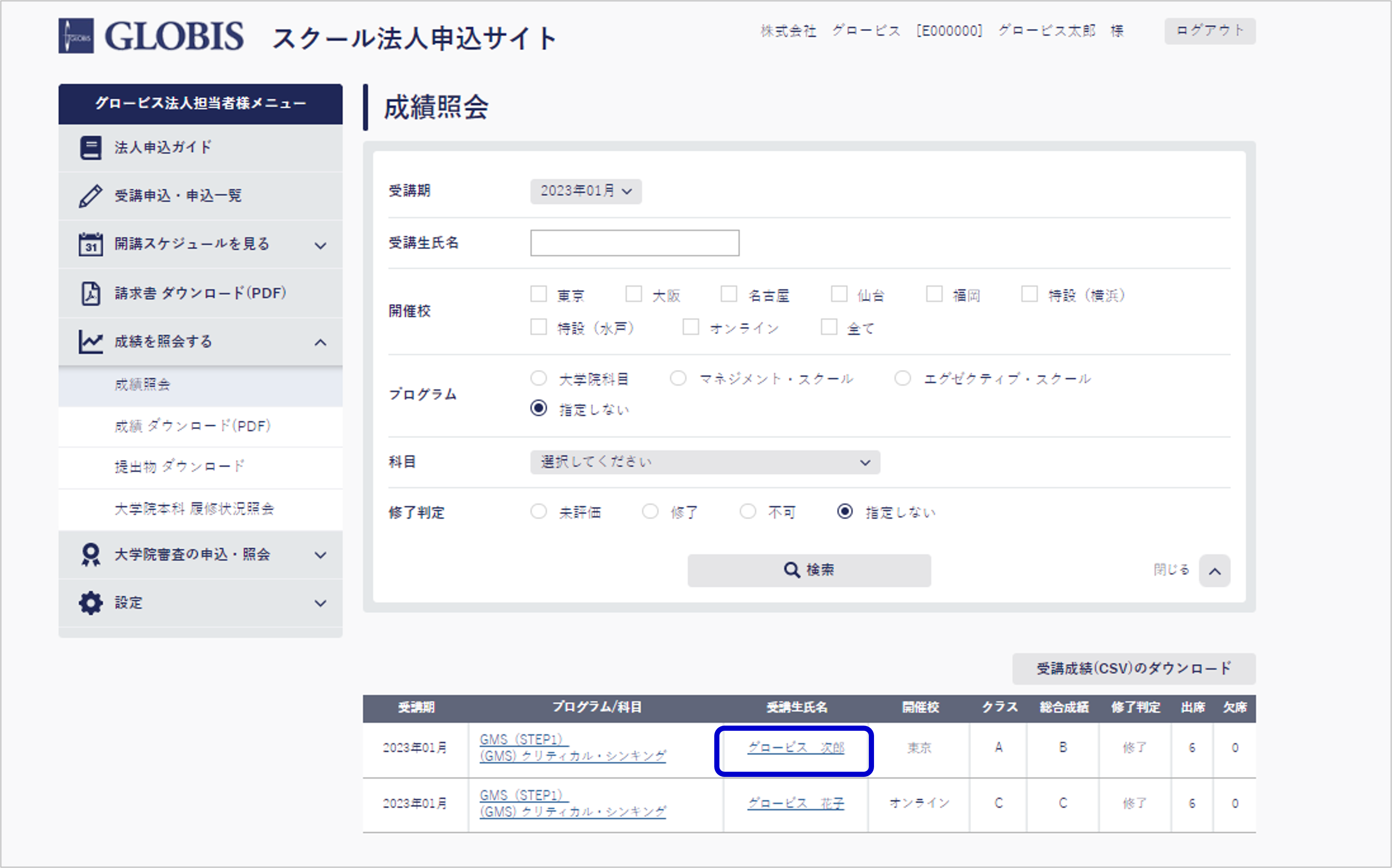Screen dimensions: 1392x868
Task: Check the 東京 campus checkbox
Action: click(538, 294)
